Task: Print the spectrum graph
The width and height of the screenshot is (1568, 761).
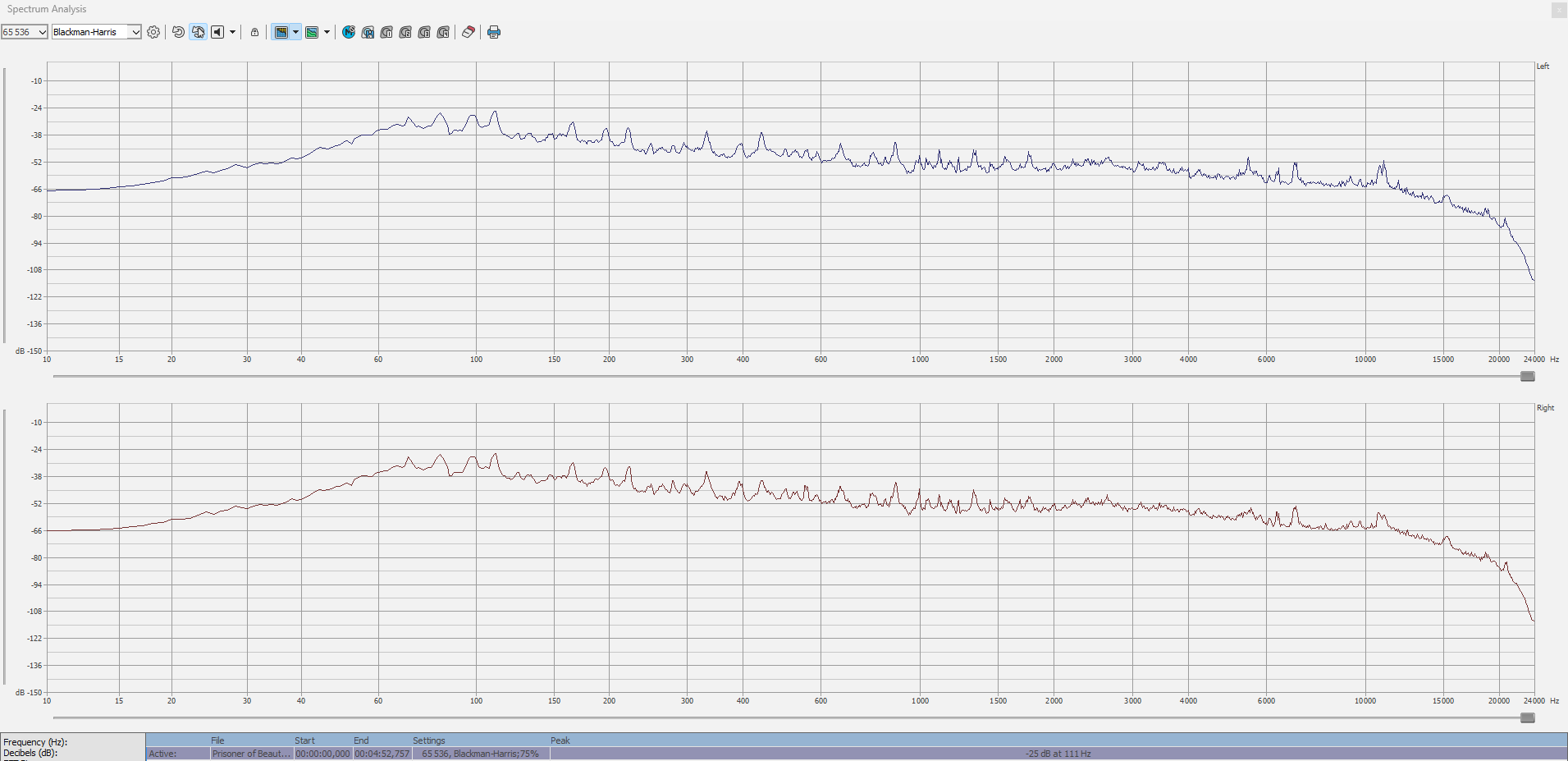Action: pyautogui.click(x=494, y=32)
